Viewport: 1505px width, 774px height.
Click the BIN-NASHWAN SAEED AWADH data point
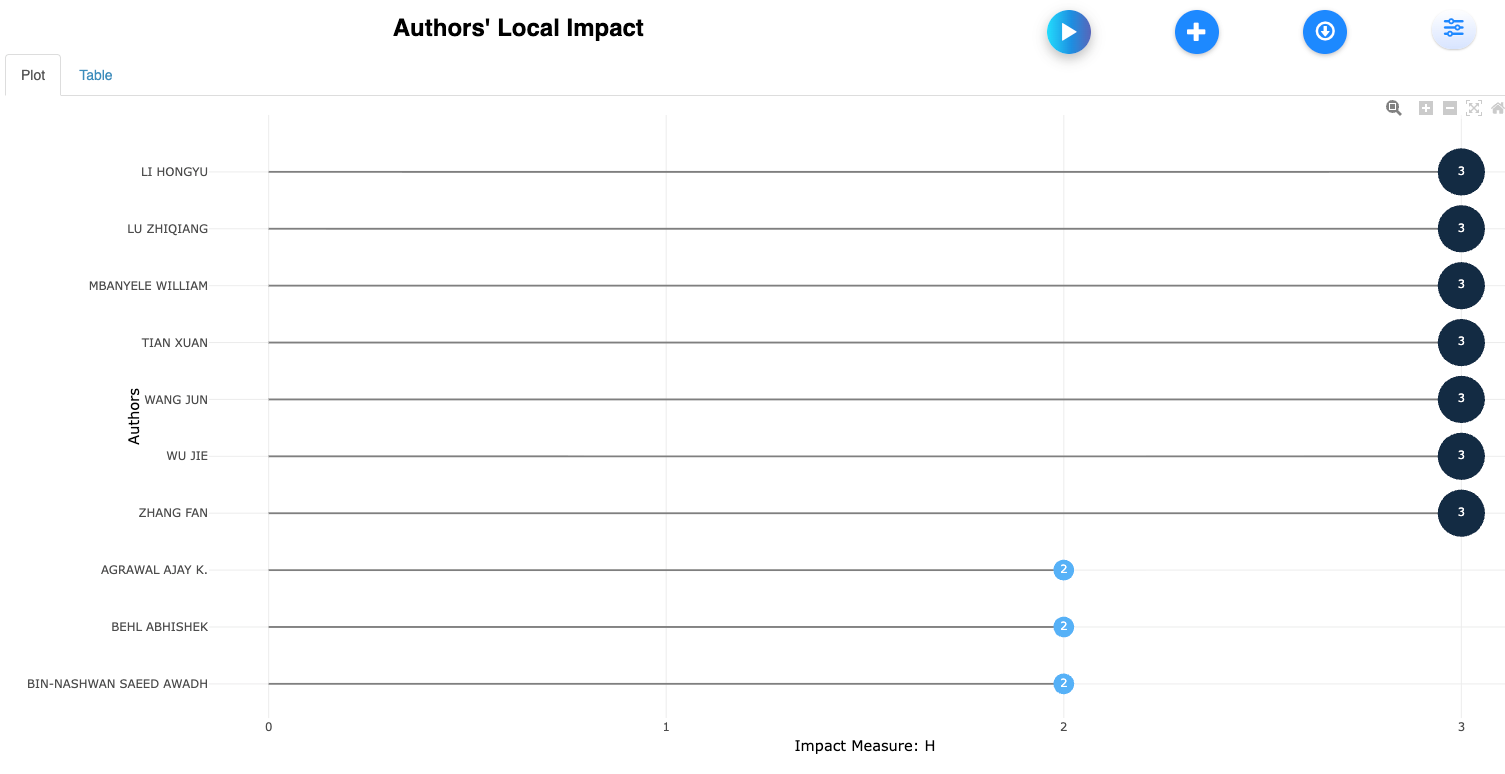1063,684
